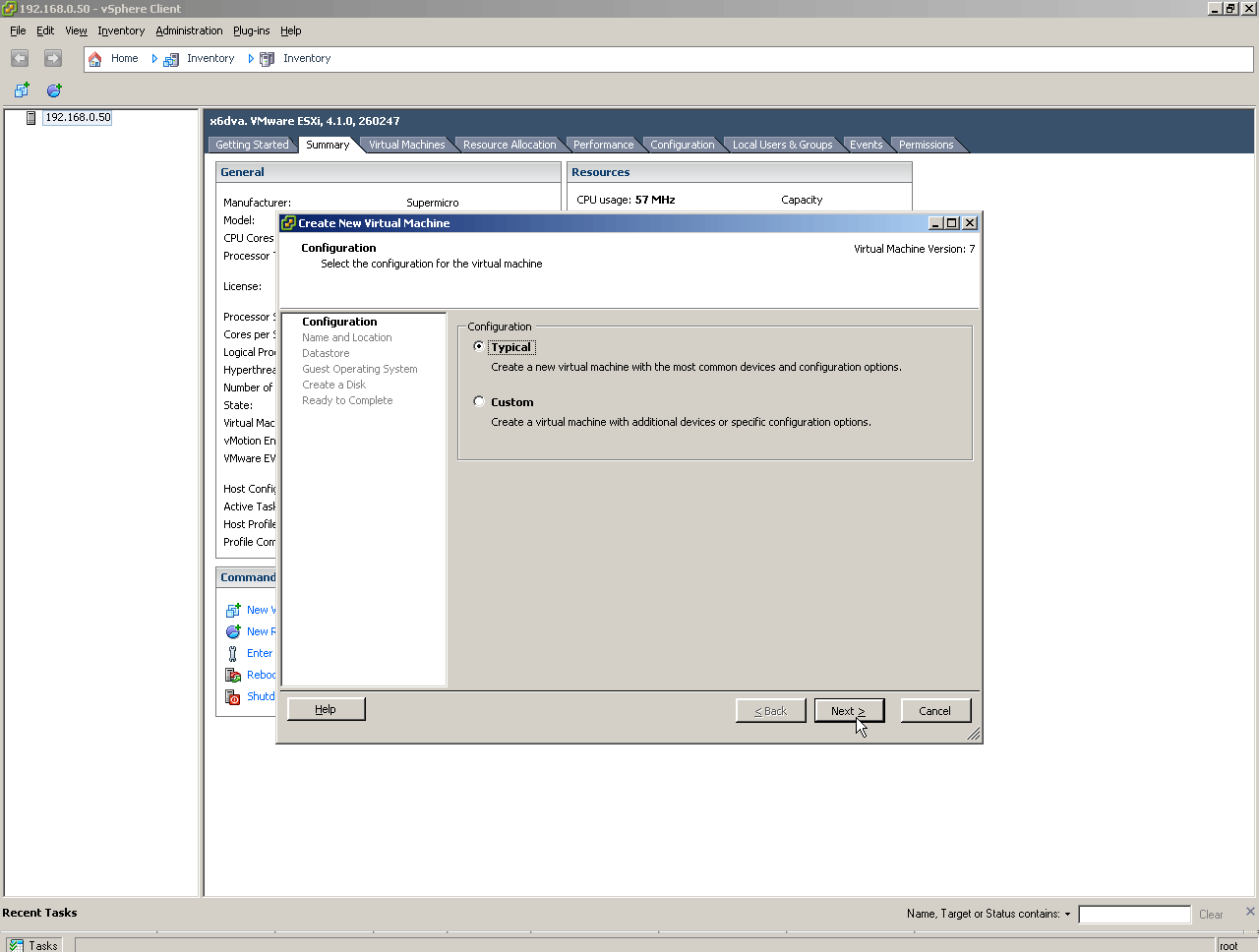
Task: Expand the breadcrumb arrow after first Inventory
Action: click(x=251, y=59)
